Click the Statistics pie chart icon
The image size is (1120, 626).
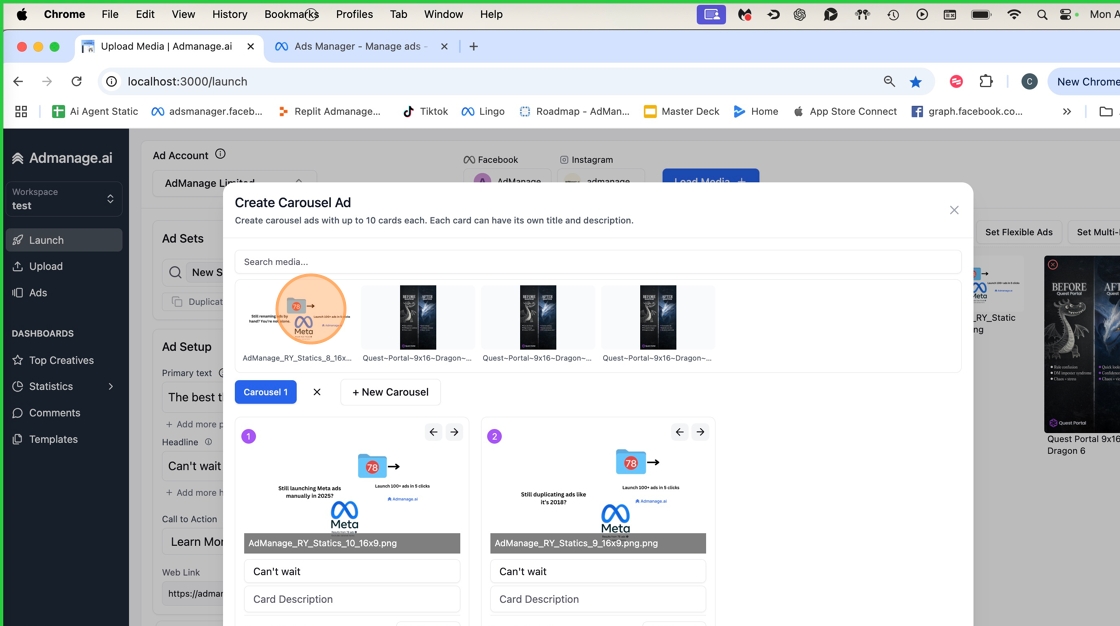click(x=18, y=386)
